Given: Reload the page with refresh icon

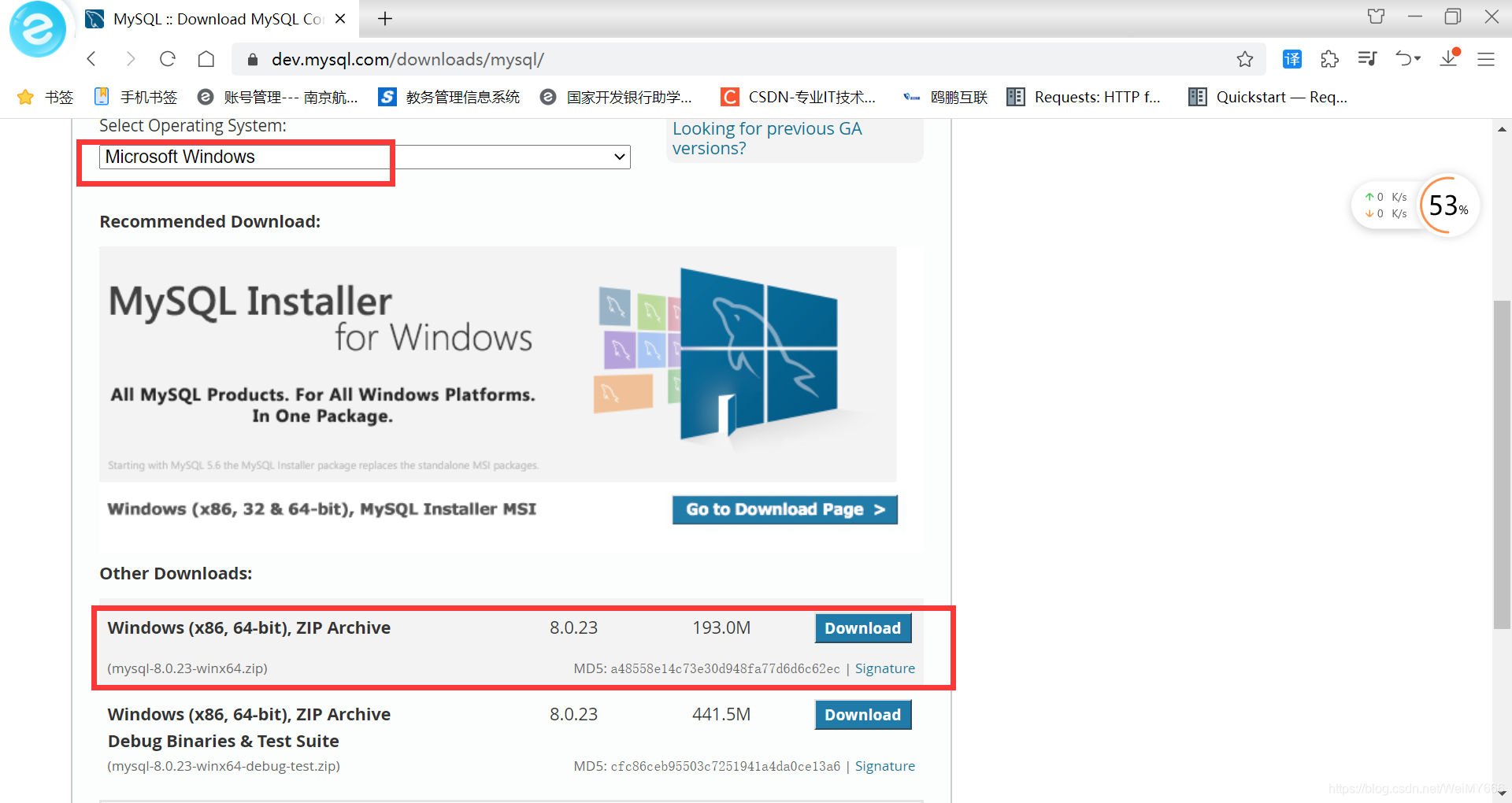Looking at the screenshot, I should 168,59.
